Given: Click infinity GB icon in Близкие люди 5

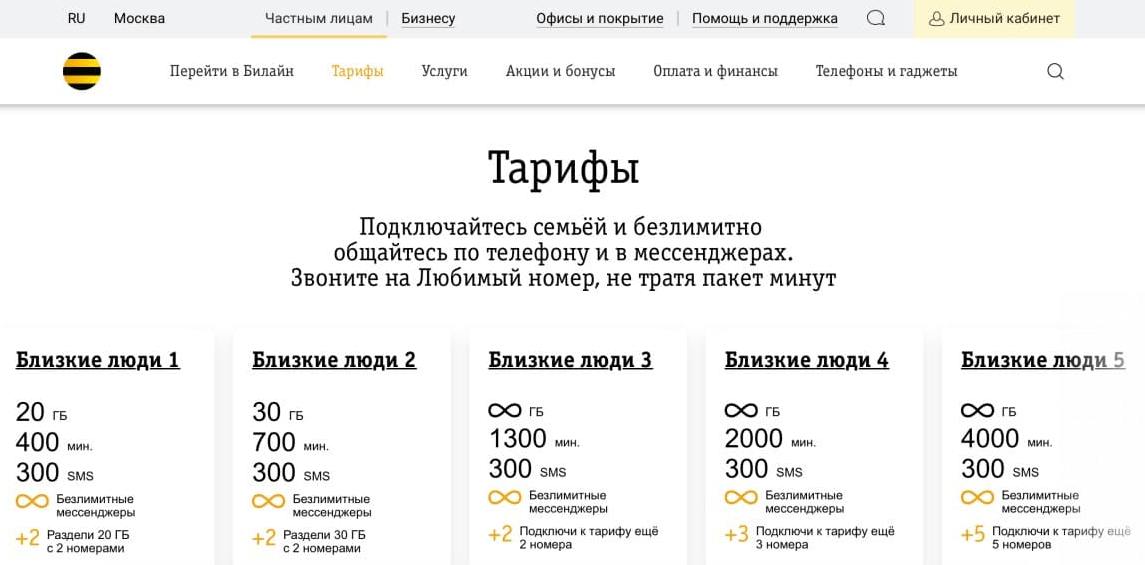Looking at the screenshot, I should coord(977,411).
